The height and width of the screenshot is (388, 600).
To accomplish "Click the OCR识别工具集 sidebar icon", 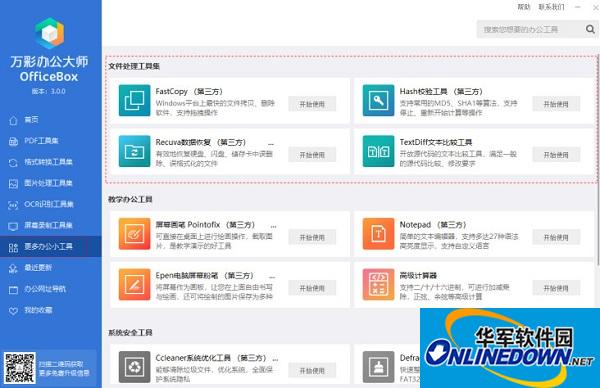I will click(13, 205).
